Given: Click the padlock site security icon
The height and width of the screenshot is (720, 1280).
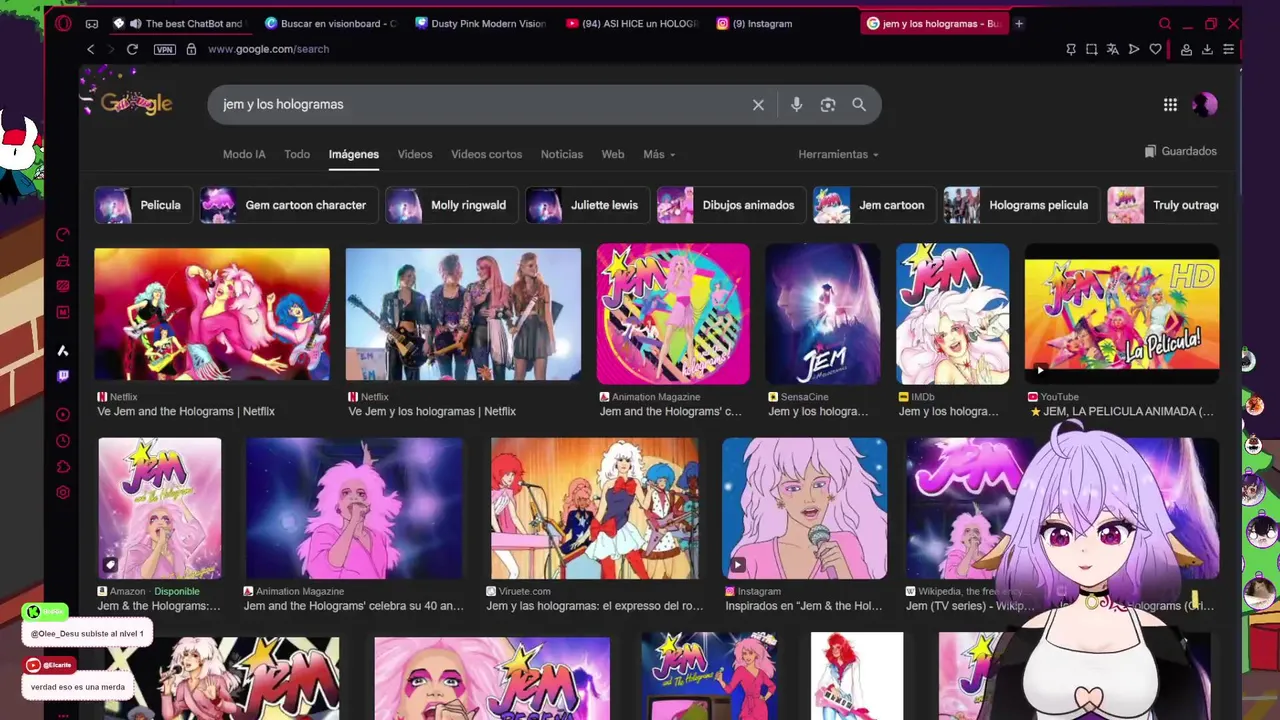Looking at the screenshot, I should click(191, 49).
